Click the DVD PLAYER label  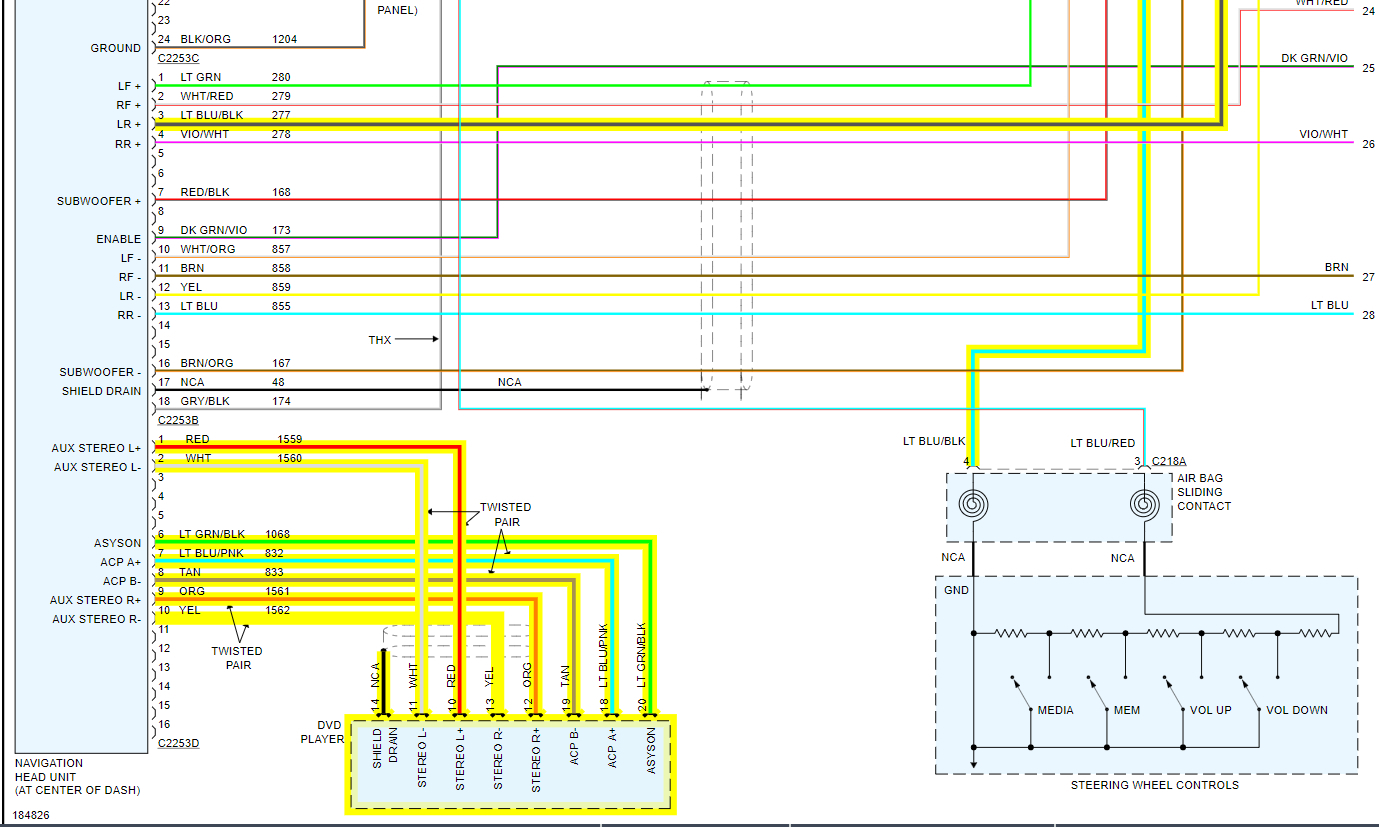[x=321, y=732]
